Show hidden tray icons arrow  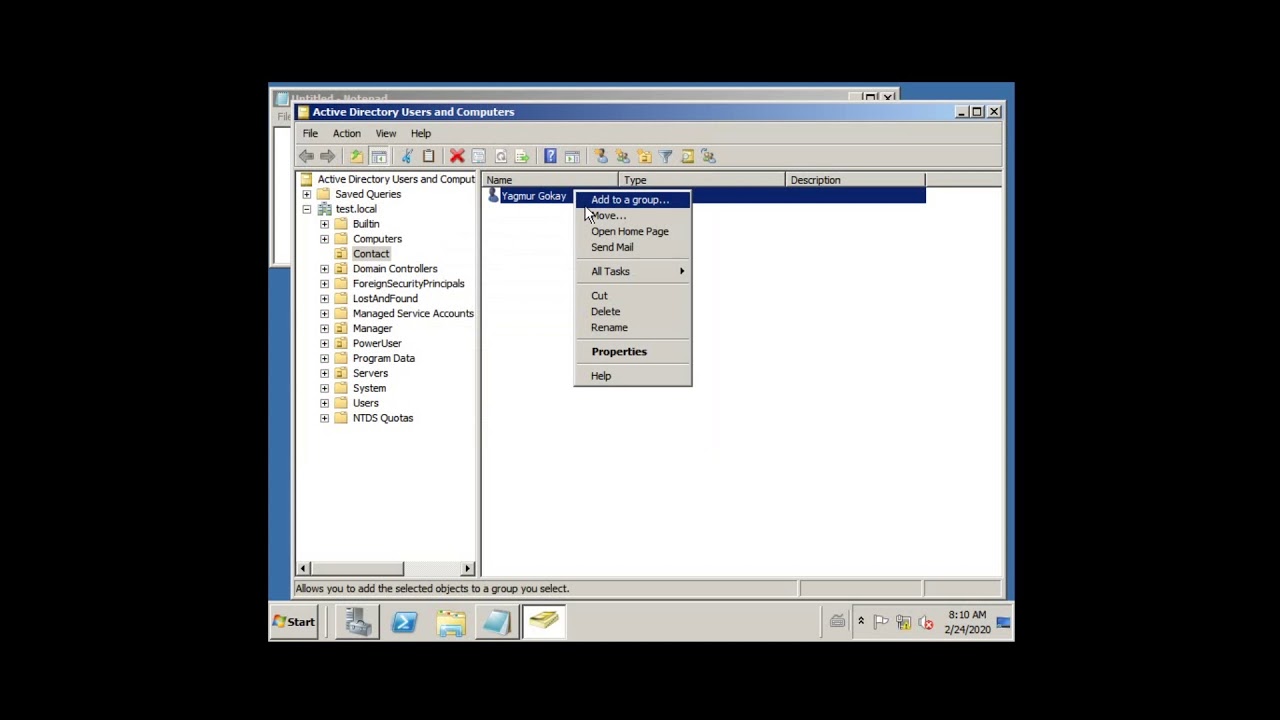pos(860,622)
